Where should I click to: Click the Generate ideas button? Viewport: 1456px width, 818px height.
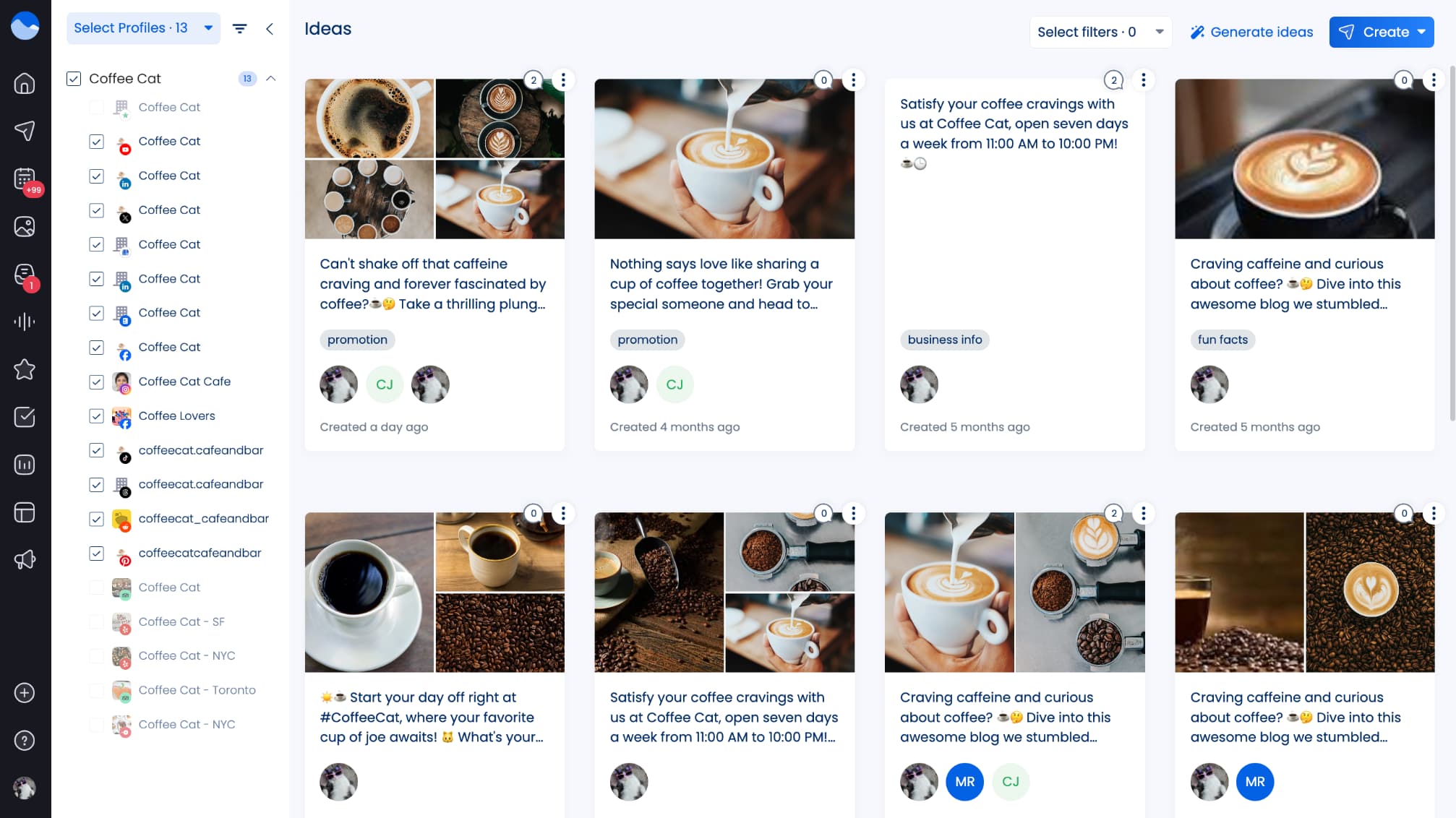(x=1251, y=32)
